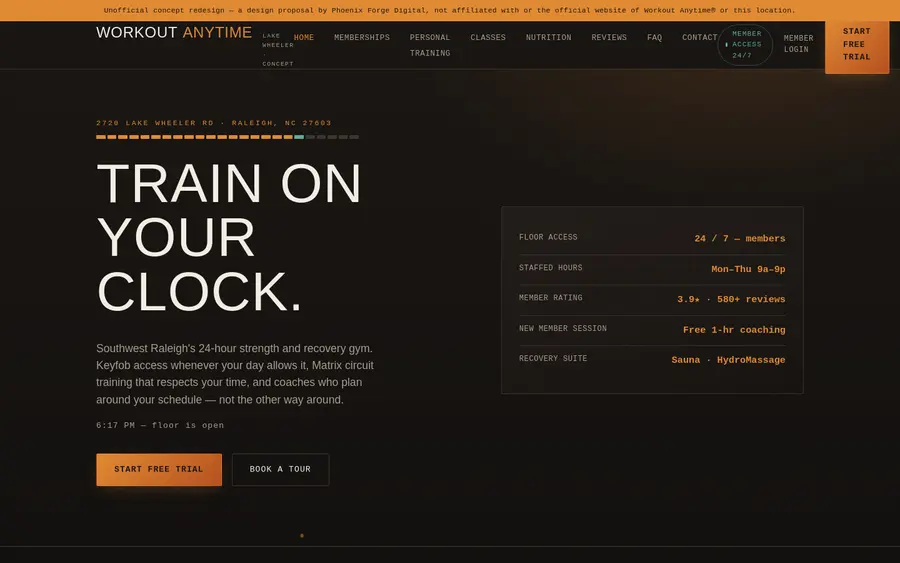The image size is (900, 563).
Task: Open the Member Login link
Action: click(798, 44)
